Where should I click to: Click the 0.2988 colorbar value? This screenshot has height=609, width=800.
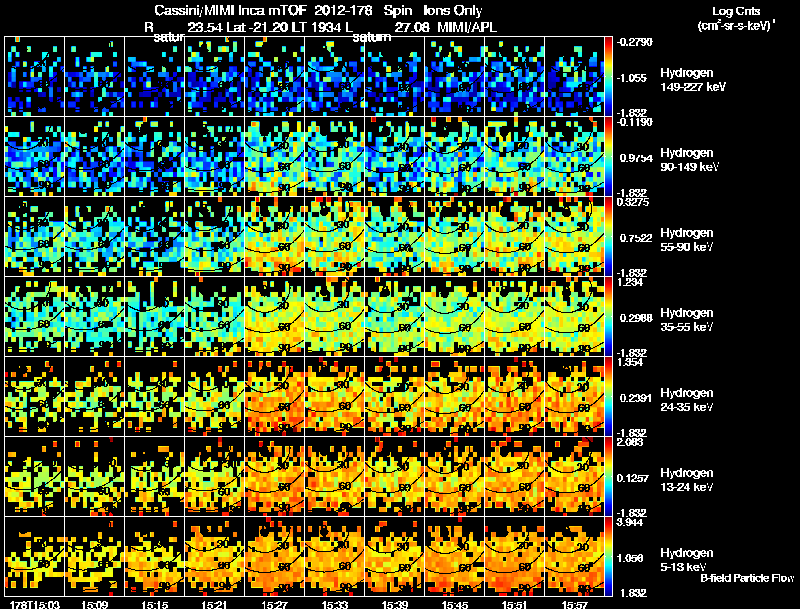[636, 318]
